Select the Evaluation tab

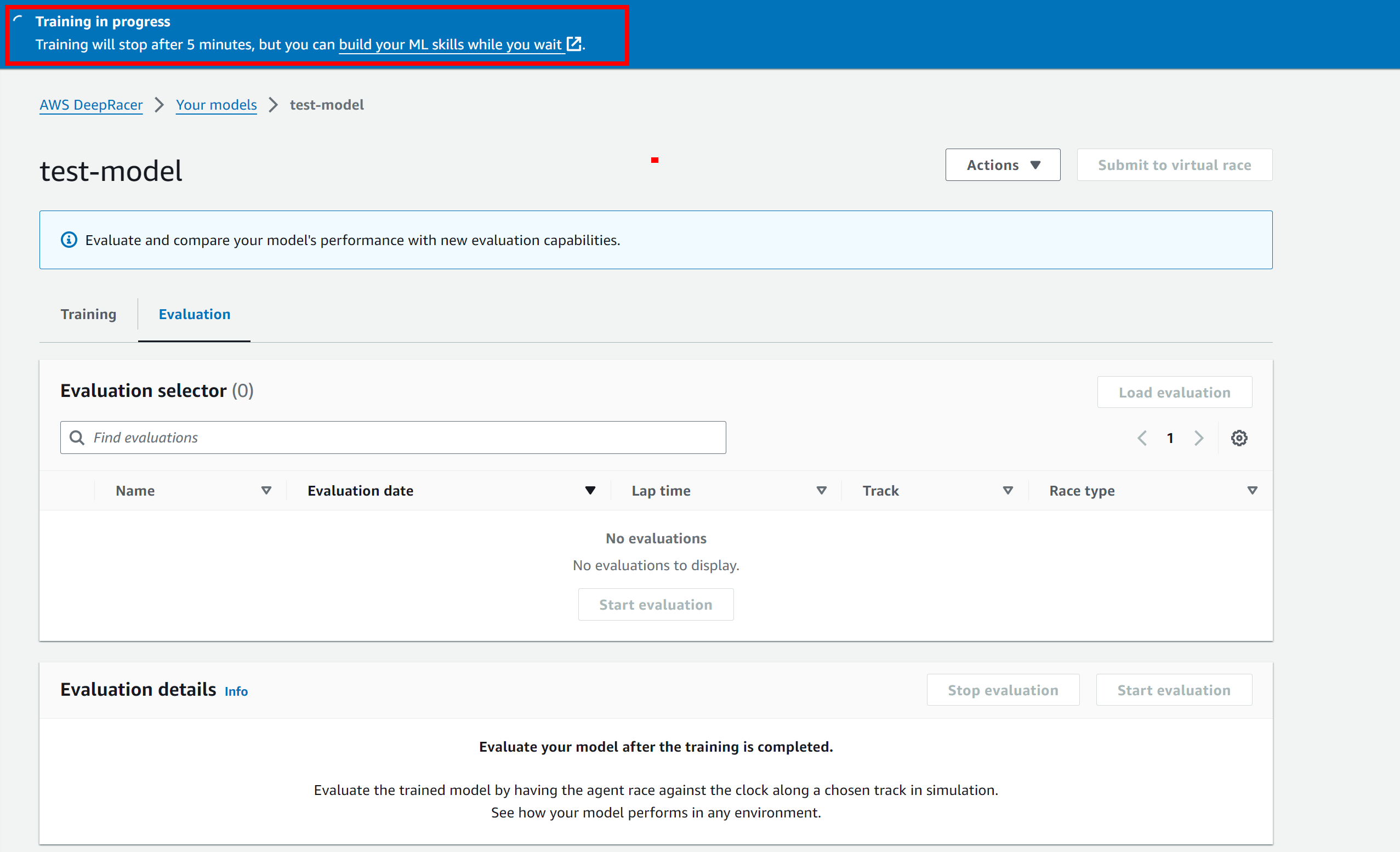pos(194,314)
